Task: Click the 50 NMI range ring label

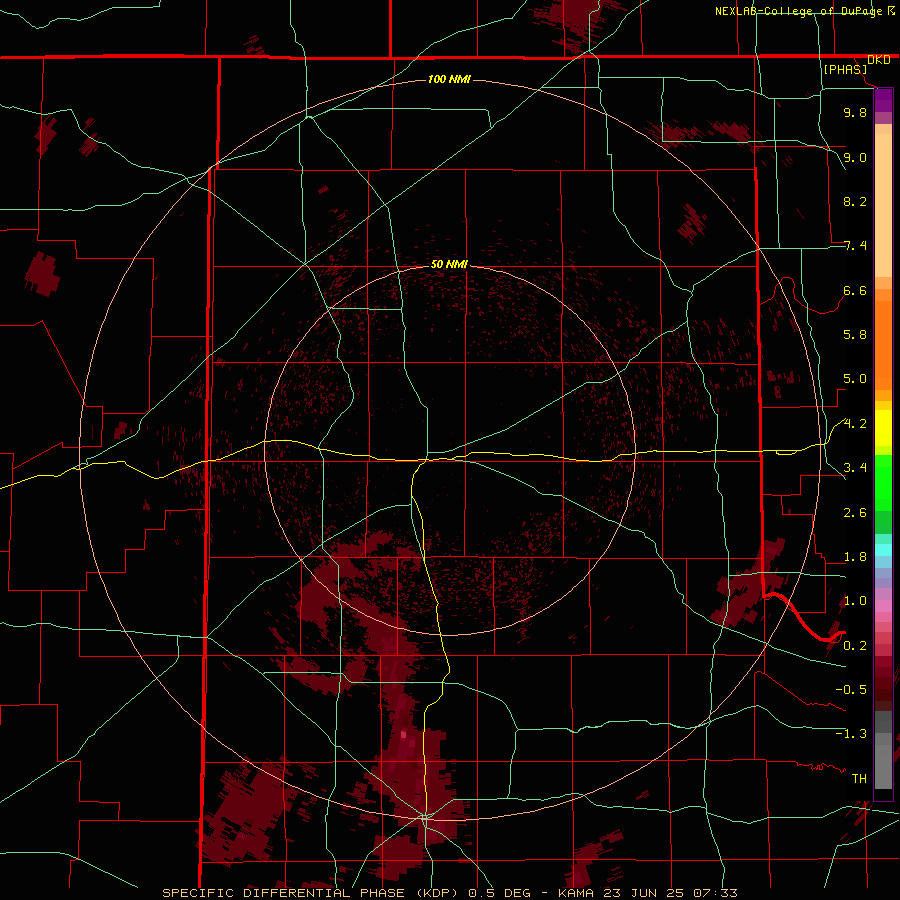Action: 449,264
